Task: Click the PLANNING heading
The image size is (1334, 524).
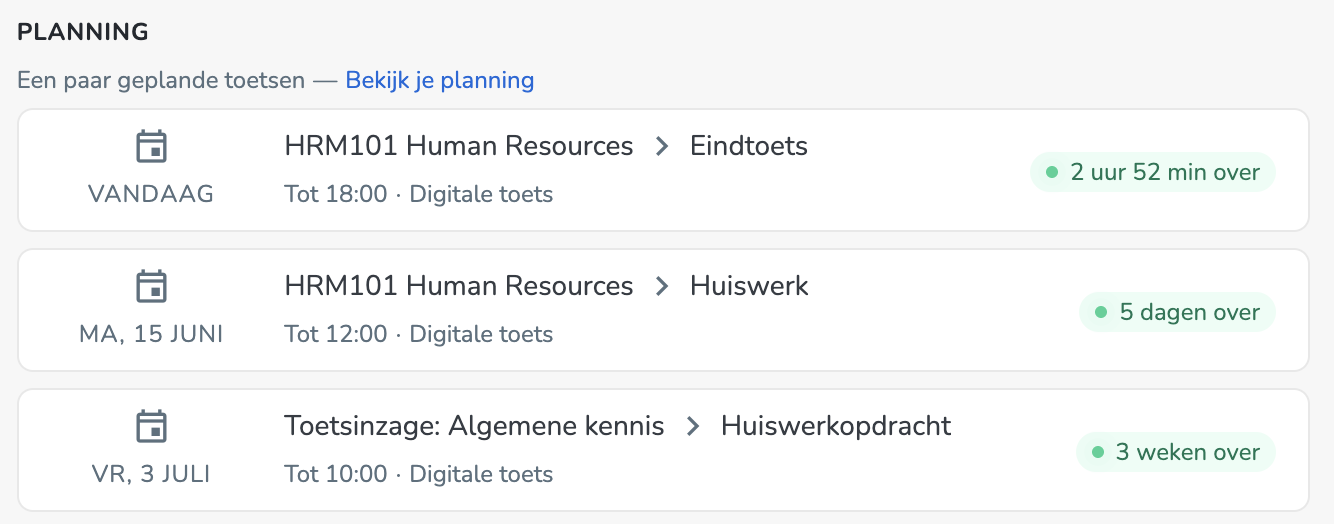Action: point(83,32)
